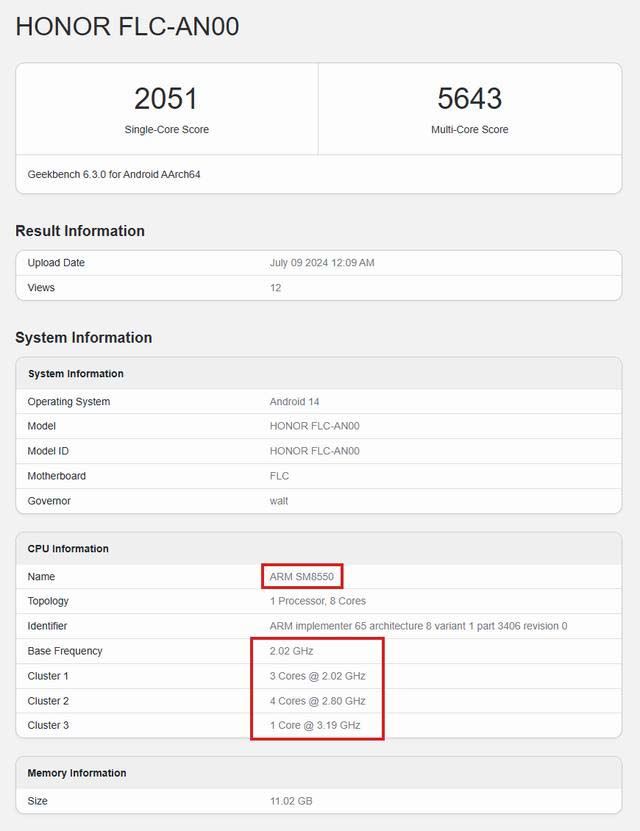Click the Views count value 12

275,288
